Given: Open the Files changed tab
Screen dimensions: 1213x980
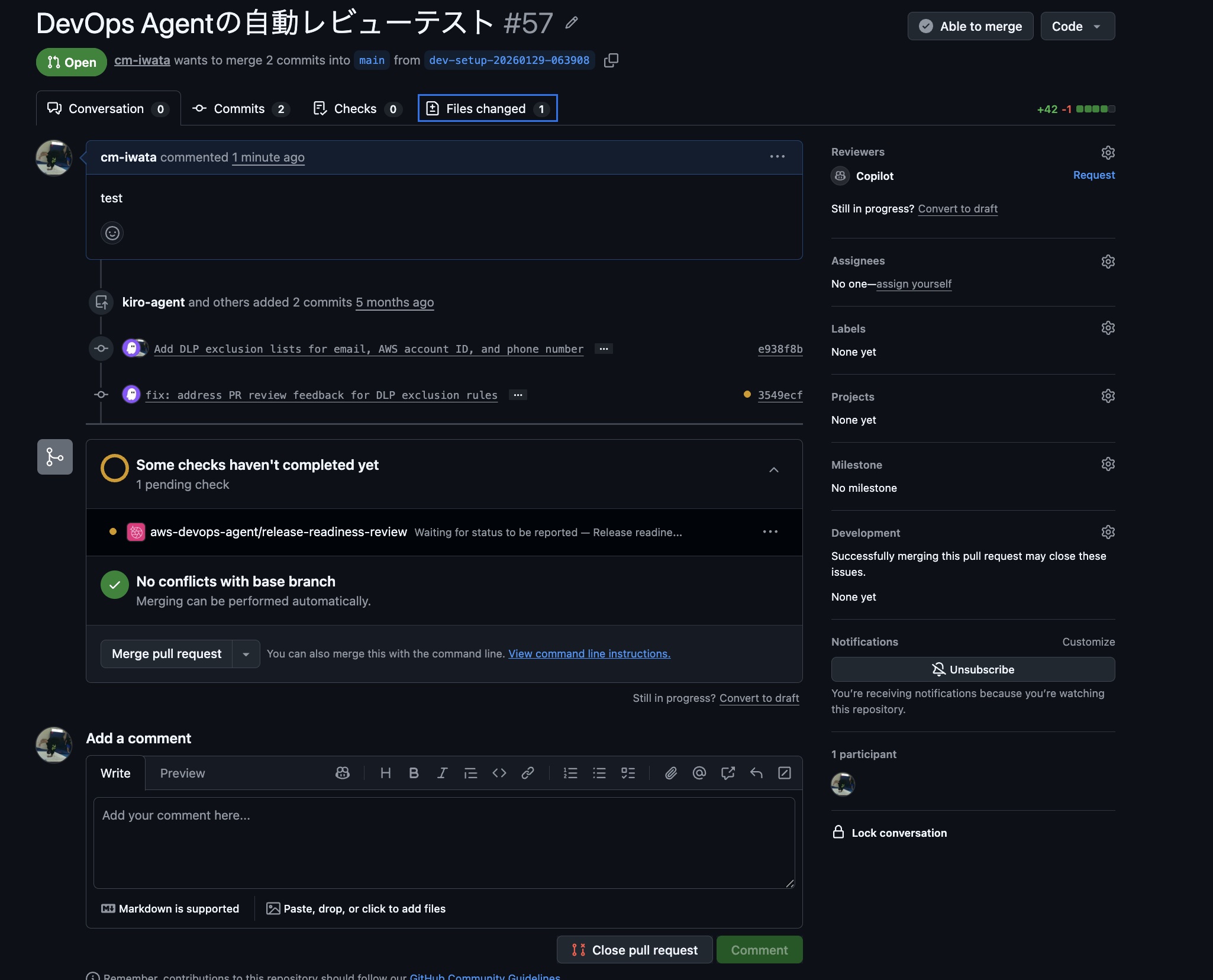Looking at the screenshot, I should pyautogui.click(x=488, y=108).
